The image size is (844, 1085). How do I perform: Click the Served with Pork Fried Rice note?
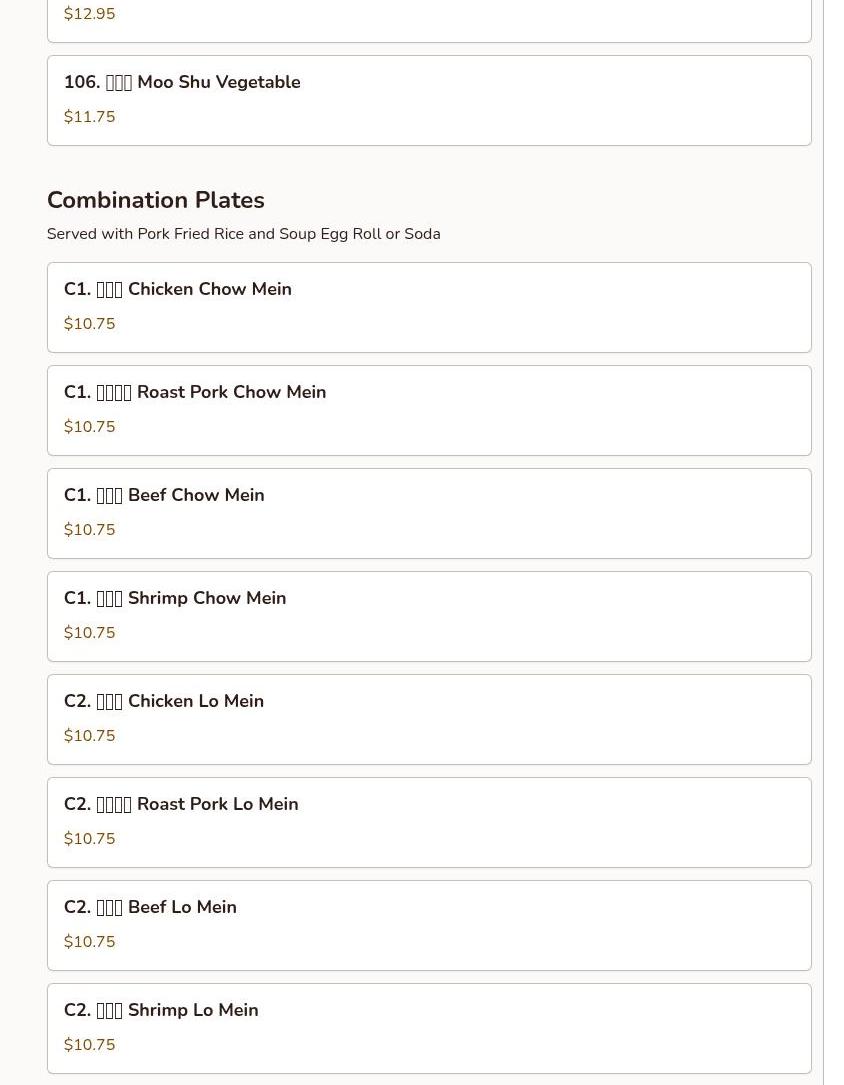[x=243, y=234]
